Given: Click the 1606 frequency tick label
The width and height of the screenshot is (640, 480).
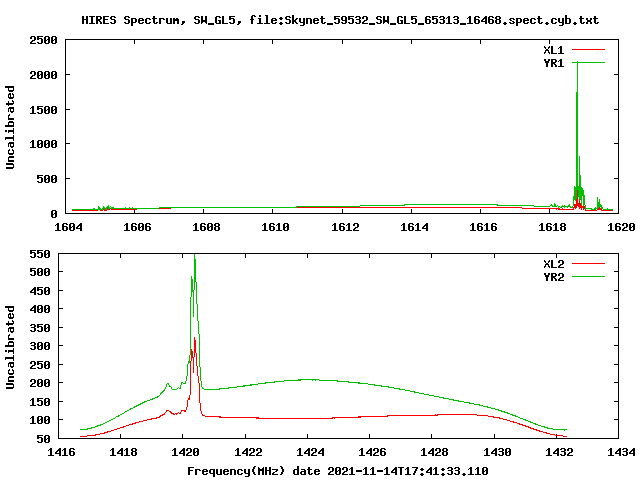Looking at the screenshot, I should tap(137, 227).
